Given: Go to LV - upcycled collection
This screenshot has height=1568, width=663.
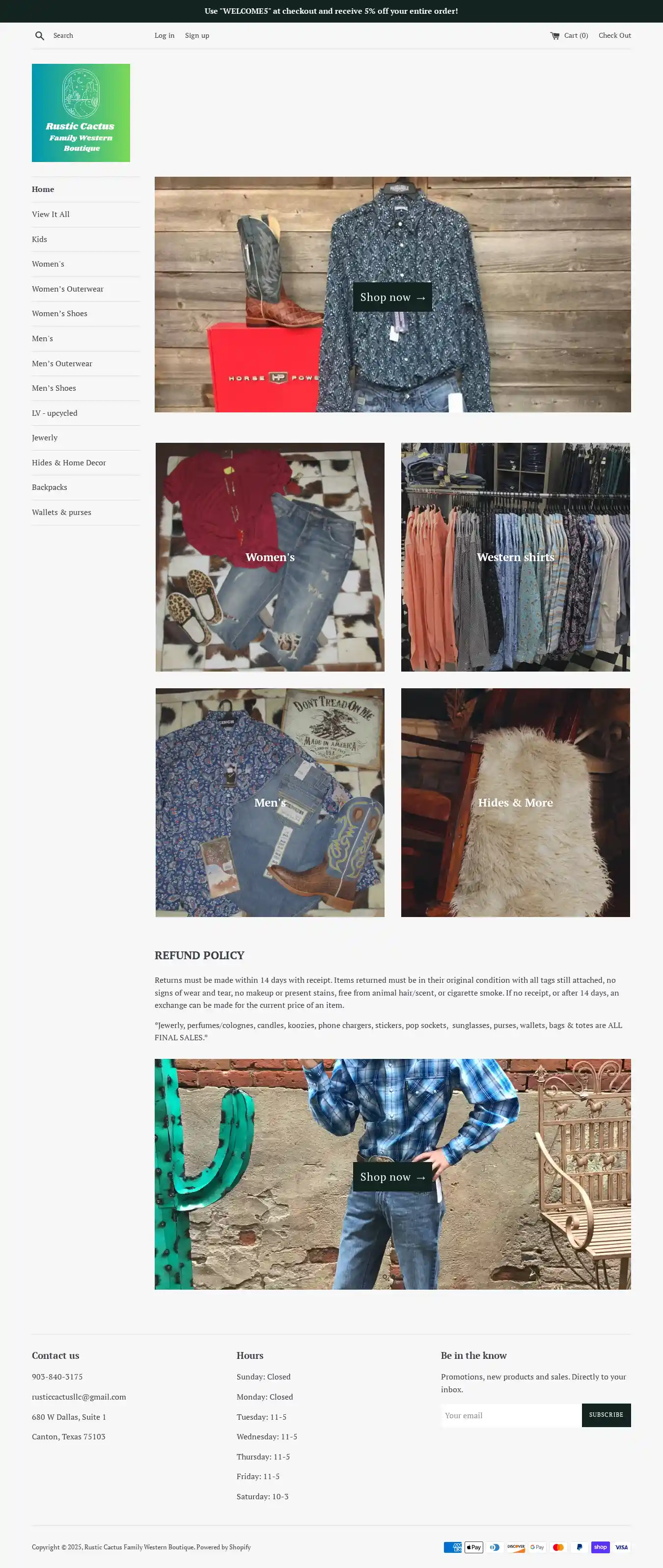Looking at the screenshot, I should [55, 413].
